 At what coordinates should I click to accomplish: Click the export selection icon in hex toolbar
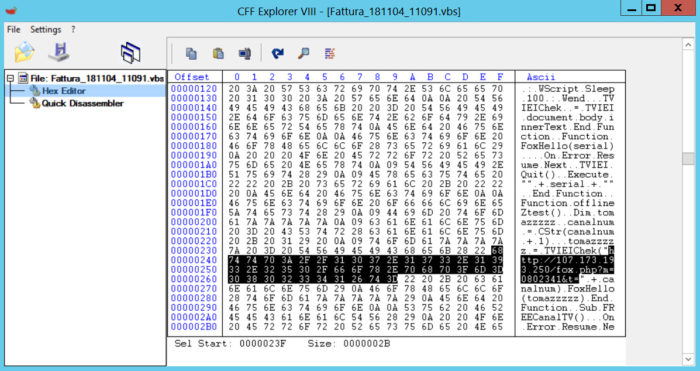[245, 54]
